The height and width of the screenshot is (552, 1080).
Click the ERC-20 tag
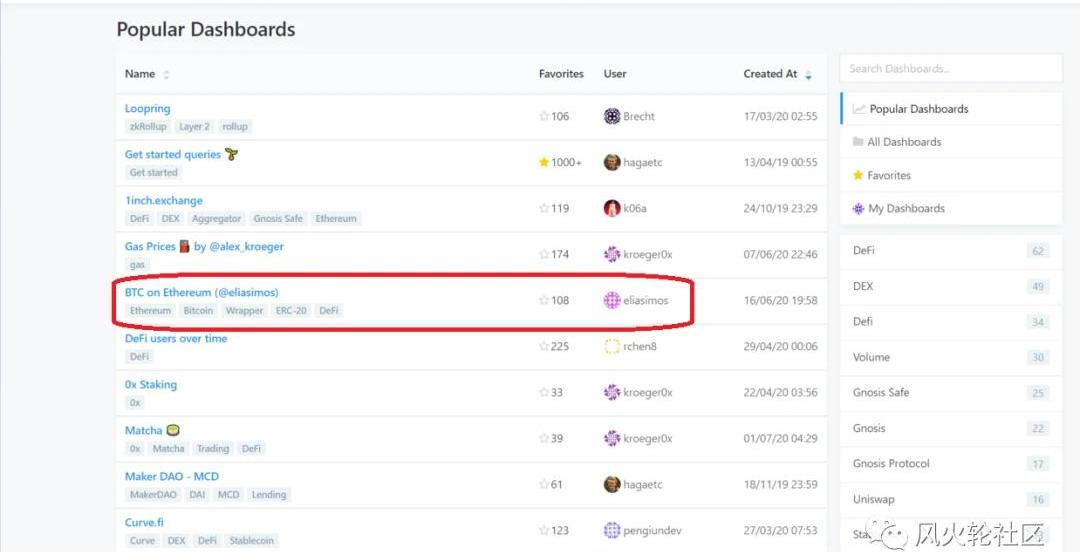(x=291, y=311)
